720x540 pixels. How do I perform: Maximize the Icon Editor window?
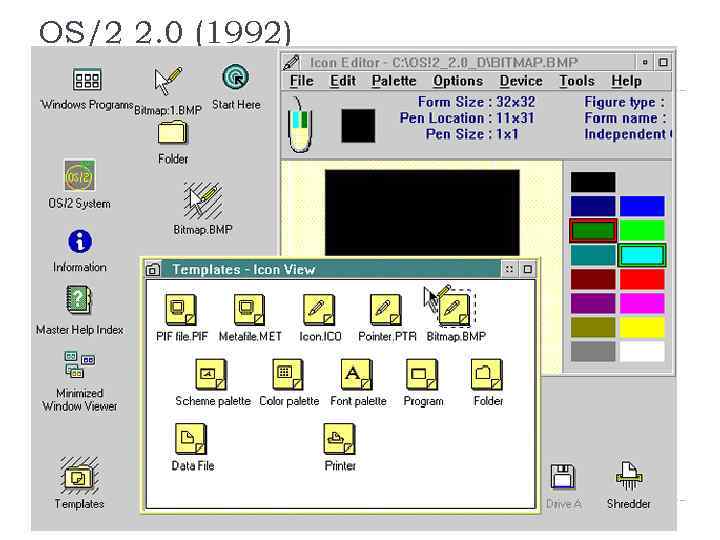pyautogui.click(x=663, y=62)
